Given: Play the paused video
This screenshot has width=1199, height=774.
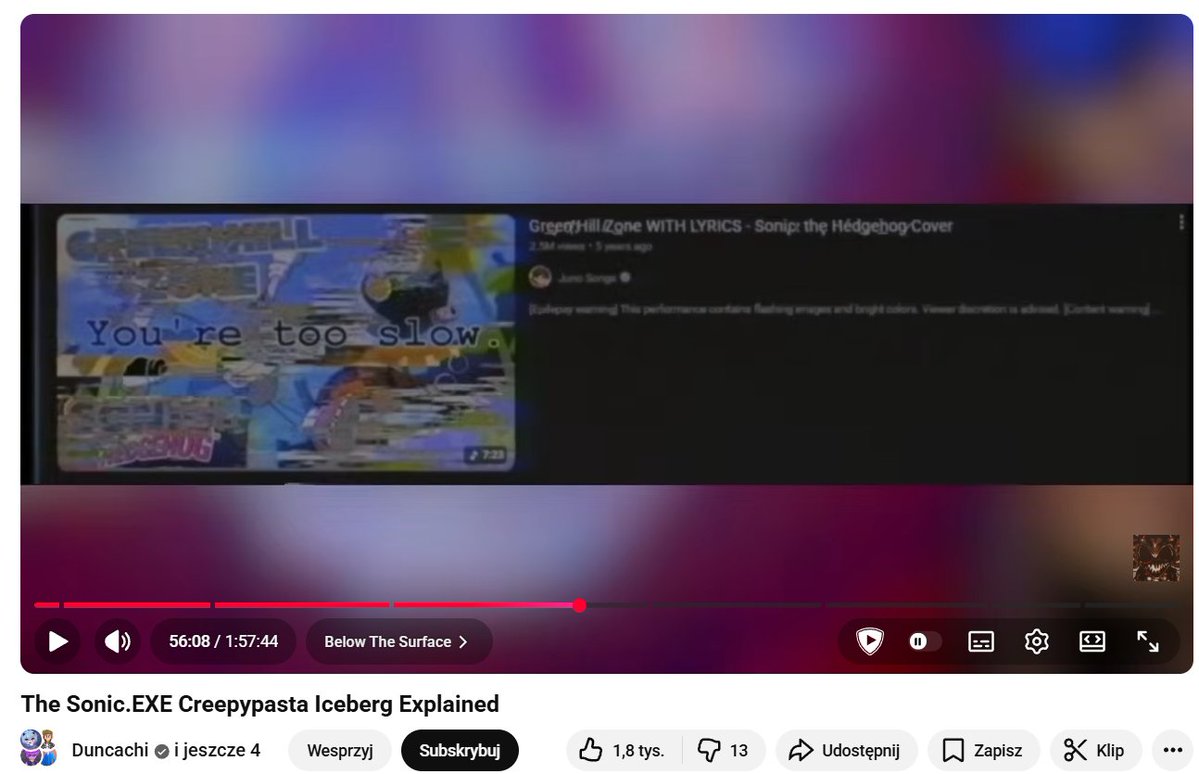Looking at the screenshot, I should 58,641.
